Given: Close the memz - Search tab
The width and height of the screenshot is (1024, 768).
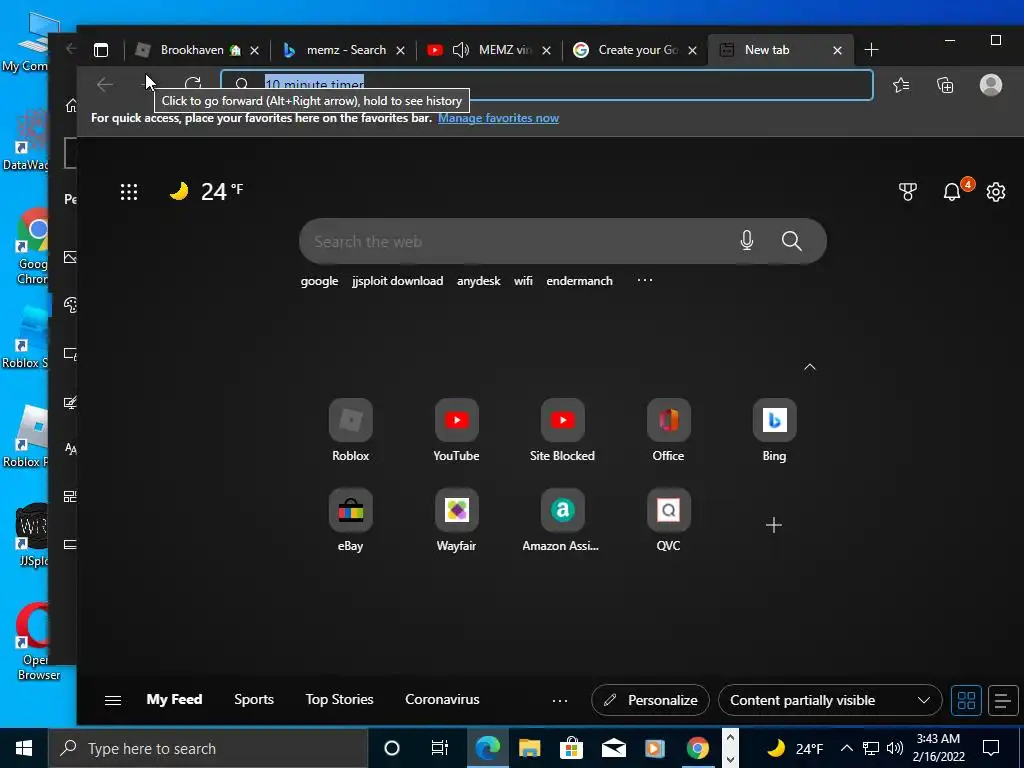Looking at the screenshot, I should click(401, 50).
